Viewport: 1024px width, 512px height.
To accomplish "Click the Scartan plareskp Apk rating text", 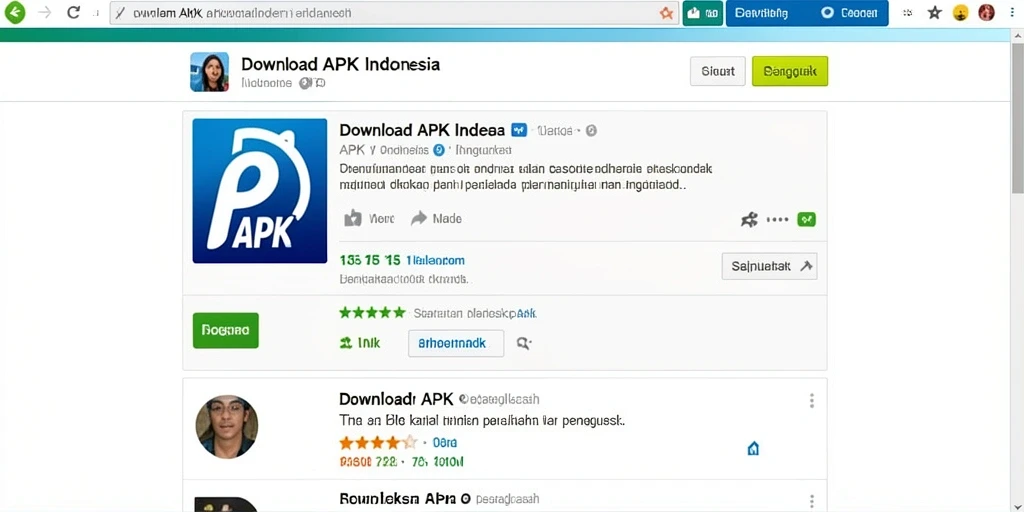I will (475, 313).
